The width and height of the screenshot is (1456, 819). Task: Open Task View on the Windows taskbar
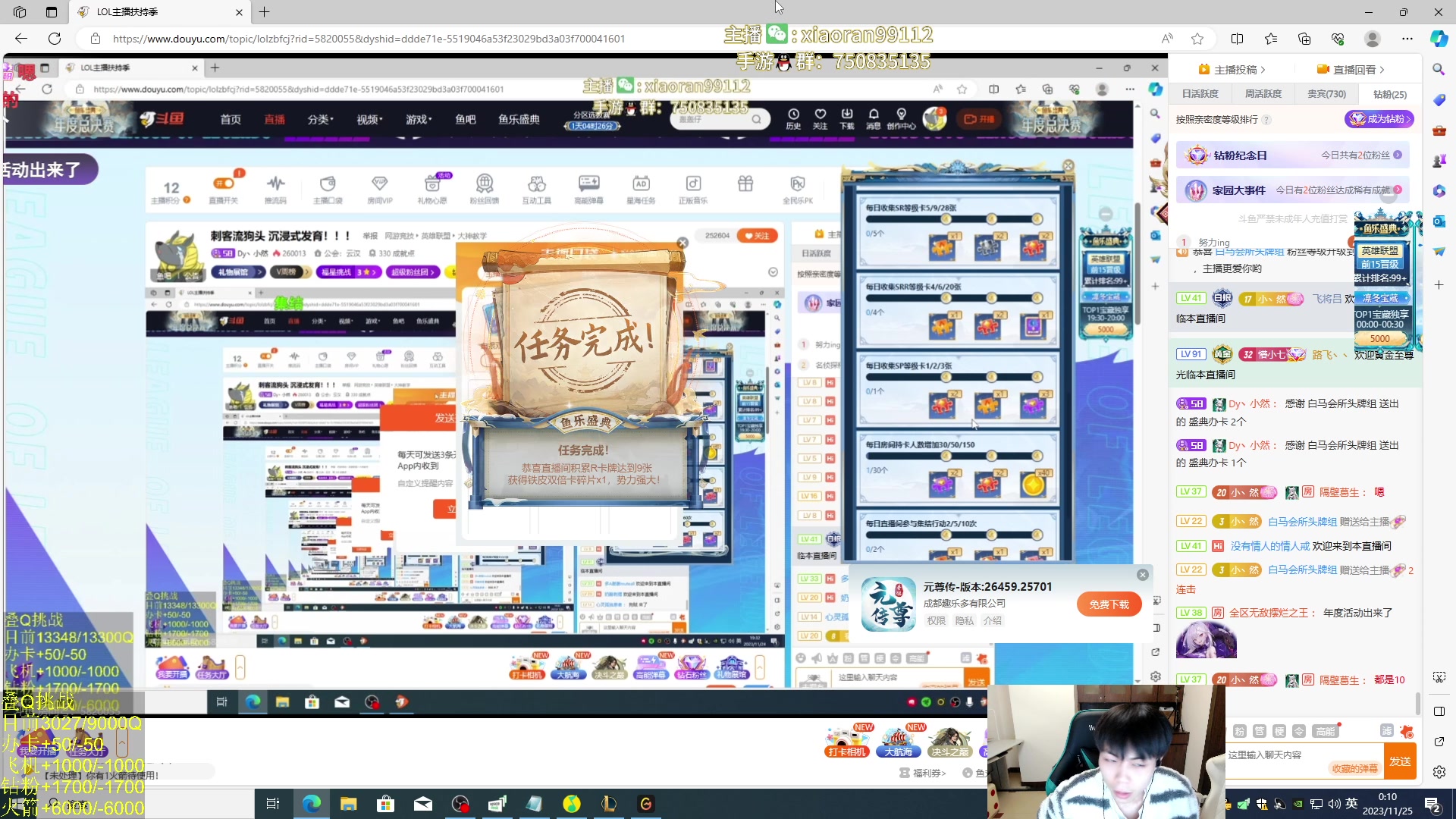(x=273, y=804)
